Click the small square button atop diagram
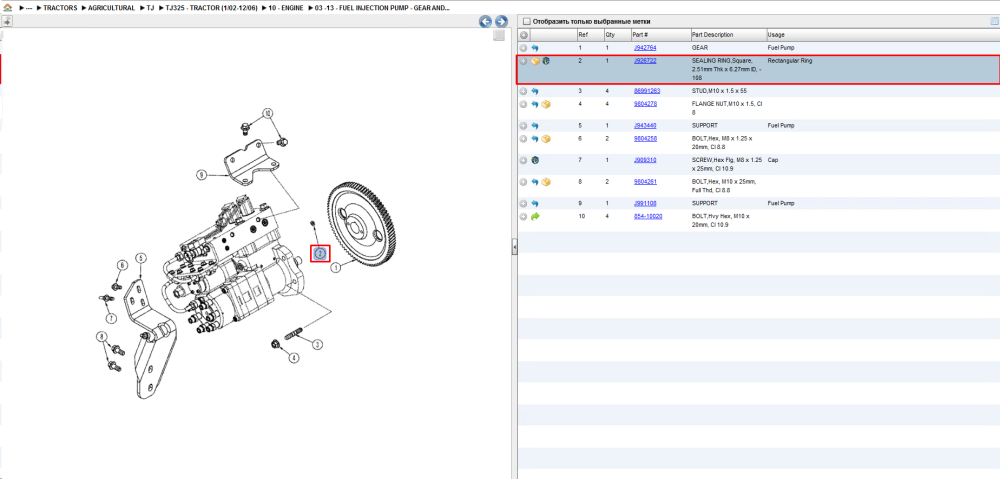The height and width of the screenshot is (479, 1000). pyautogui.click(x=499, y=35)
